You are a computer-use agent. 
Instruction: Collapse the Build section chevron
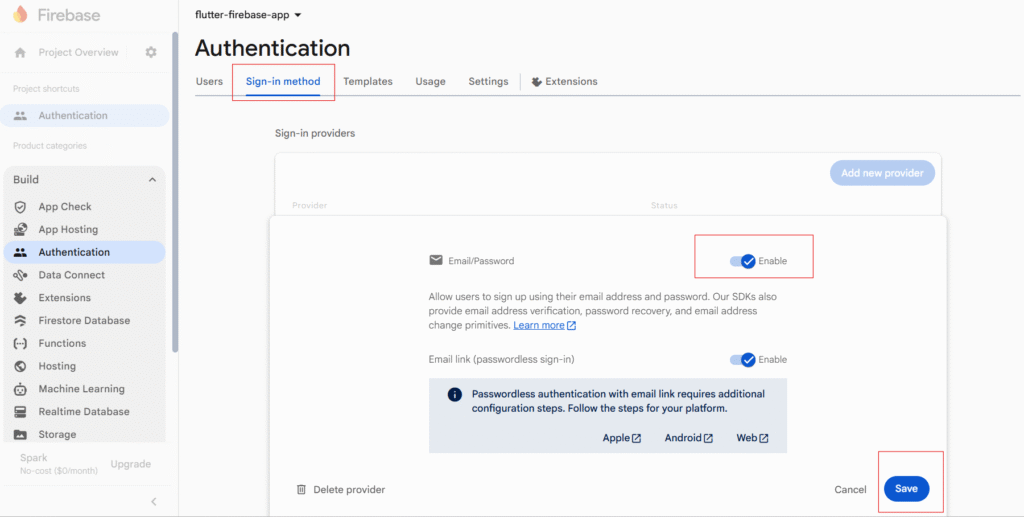click(152, 180)
